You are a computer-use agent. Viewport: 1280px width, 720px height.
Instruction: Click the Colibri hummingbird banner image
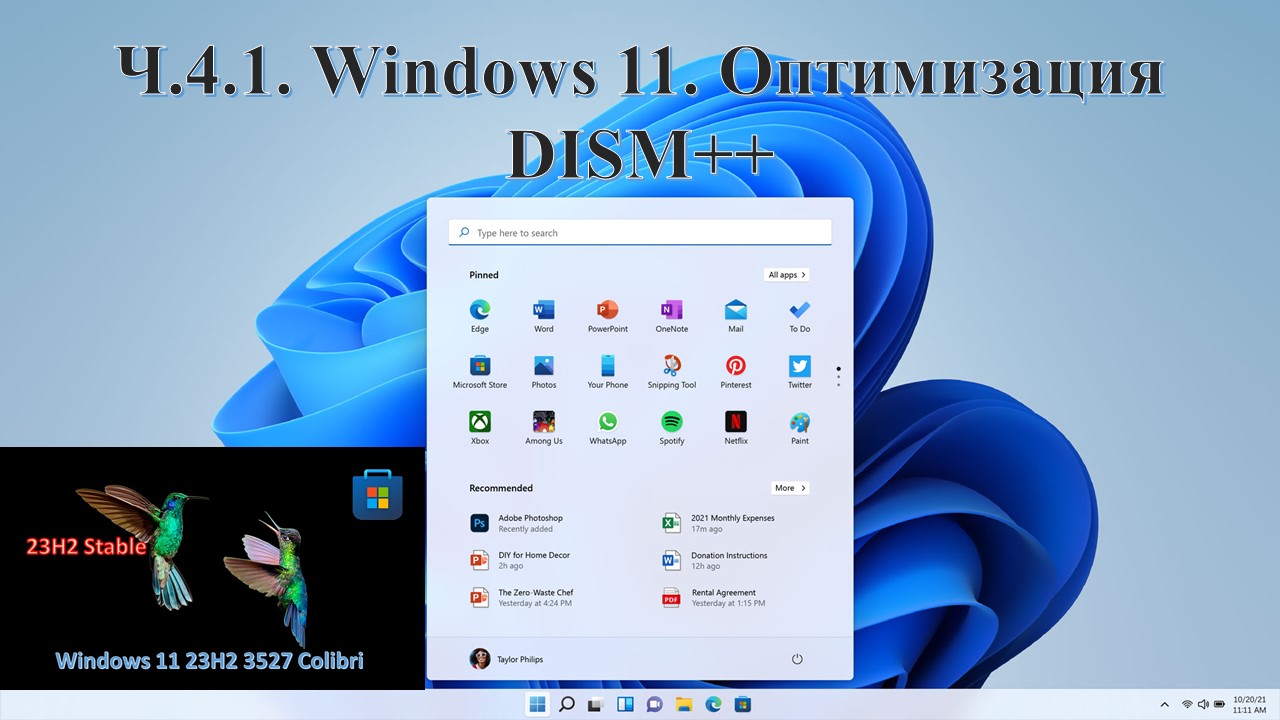click(212, 568)
